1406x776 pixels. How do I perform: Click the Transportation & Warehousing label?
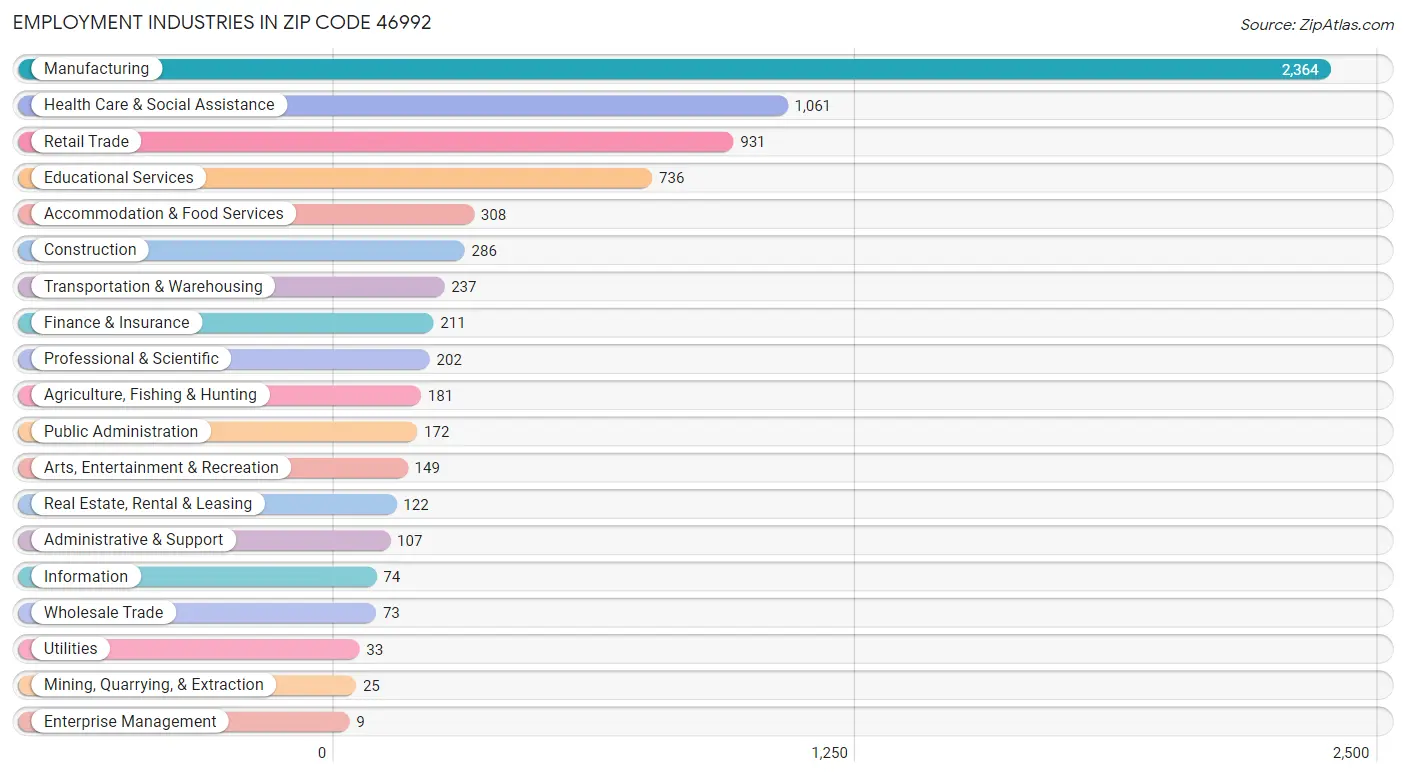153,287
